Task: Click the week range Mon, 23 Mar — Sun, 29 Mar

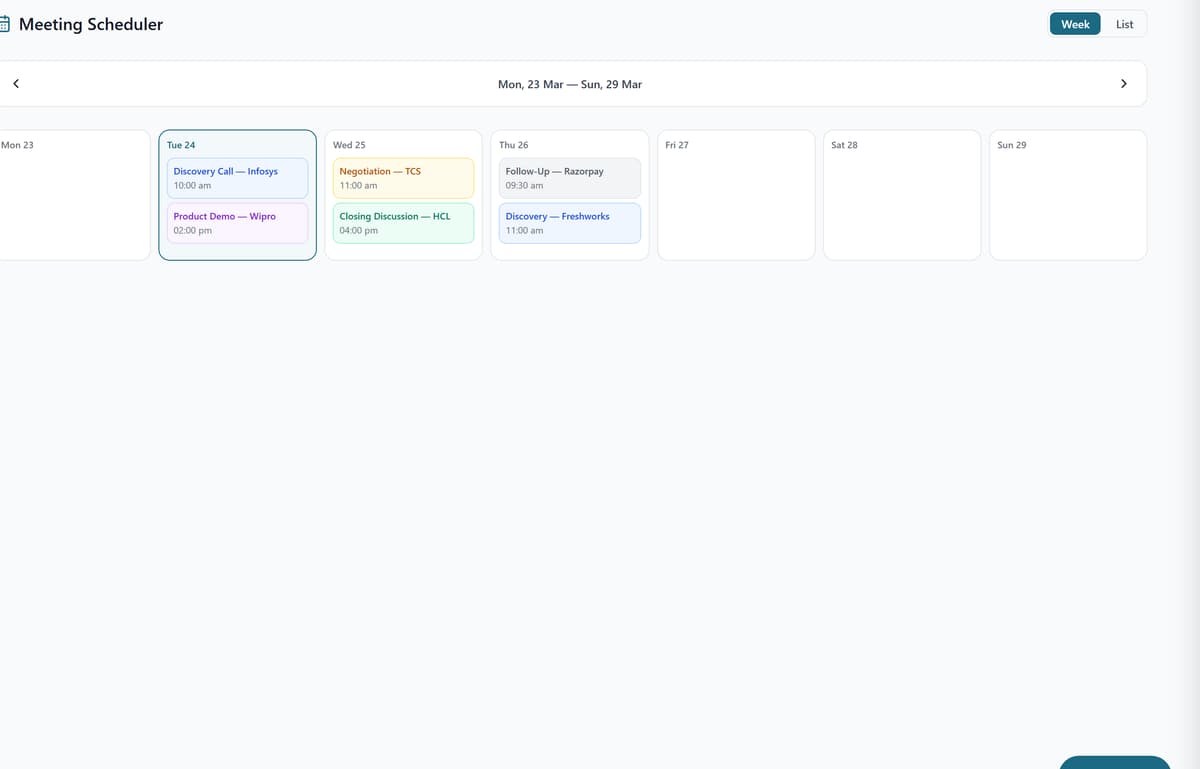Action: point(570,84)
